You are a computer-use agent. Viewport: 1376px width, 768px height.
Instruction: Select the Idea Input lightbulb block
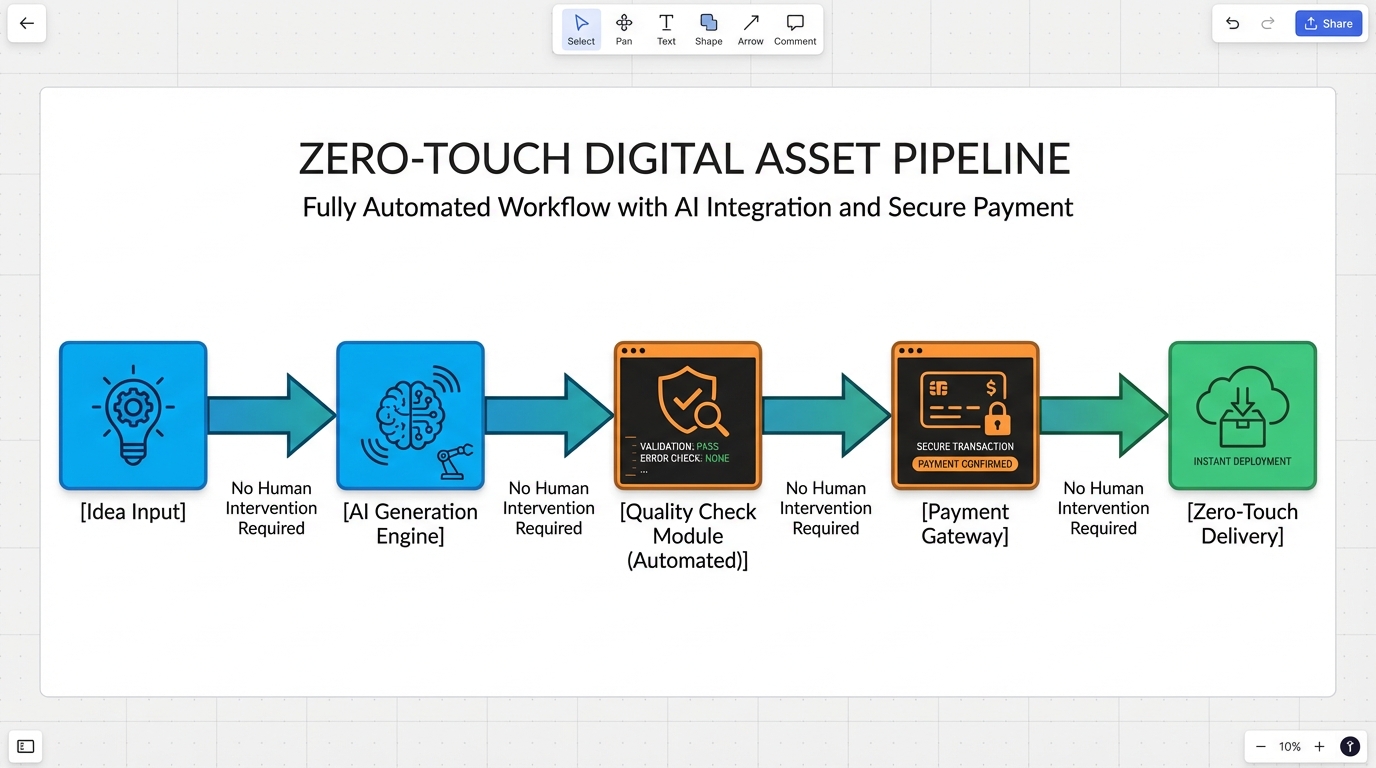coord(133,415)
